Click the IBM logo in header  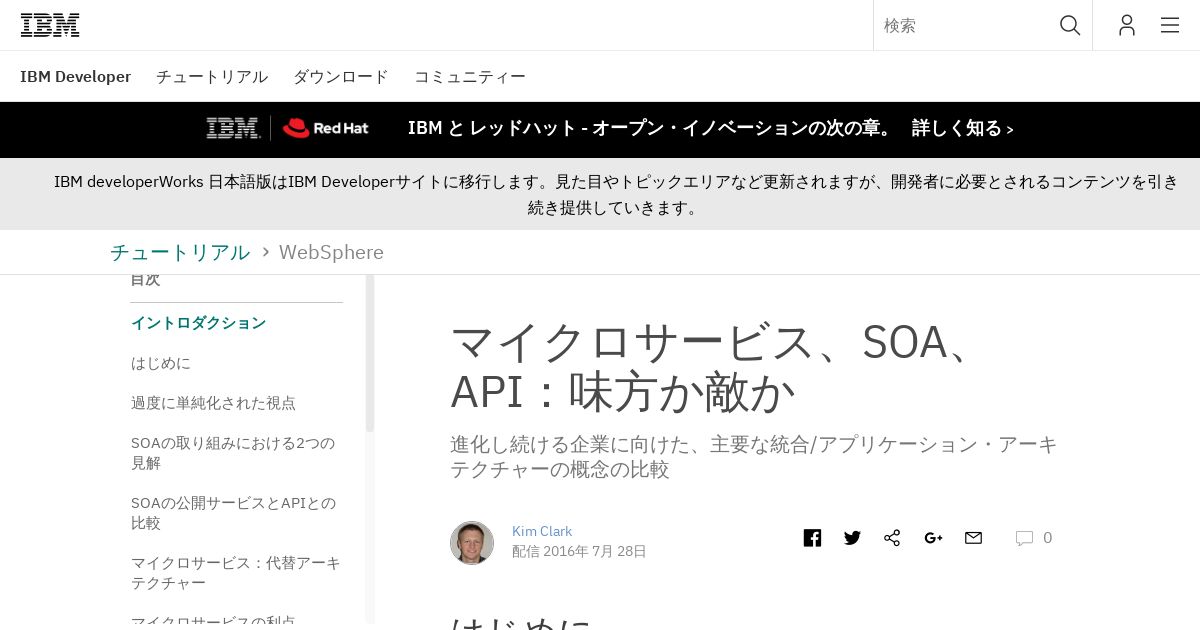click(50, 25)
